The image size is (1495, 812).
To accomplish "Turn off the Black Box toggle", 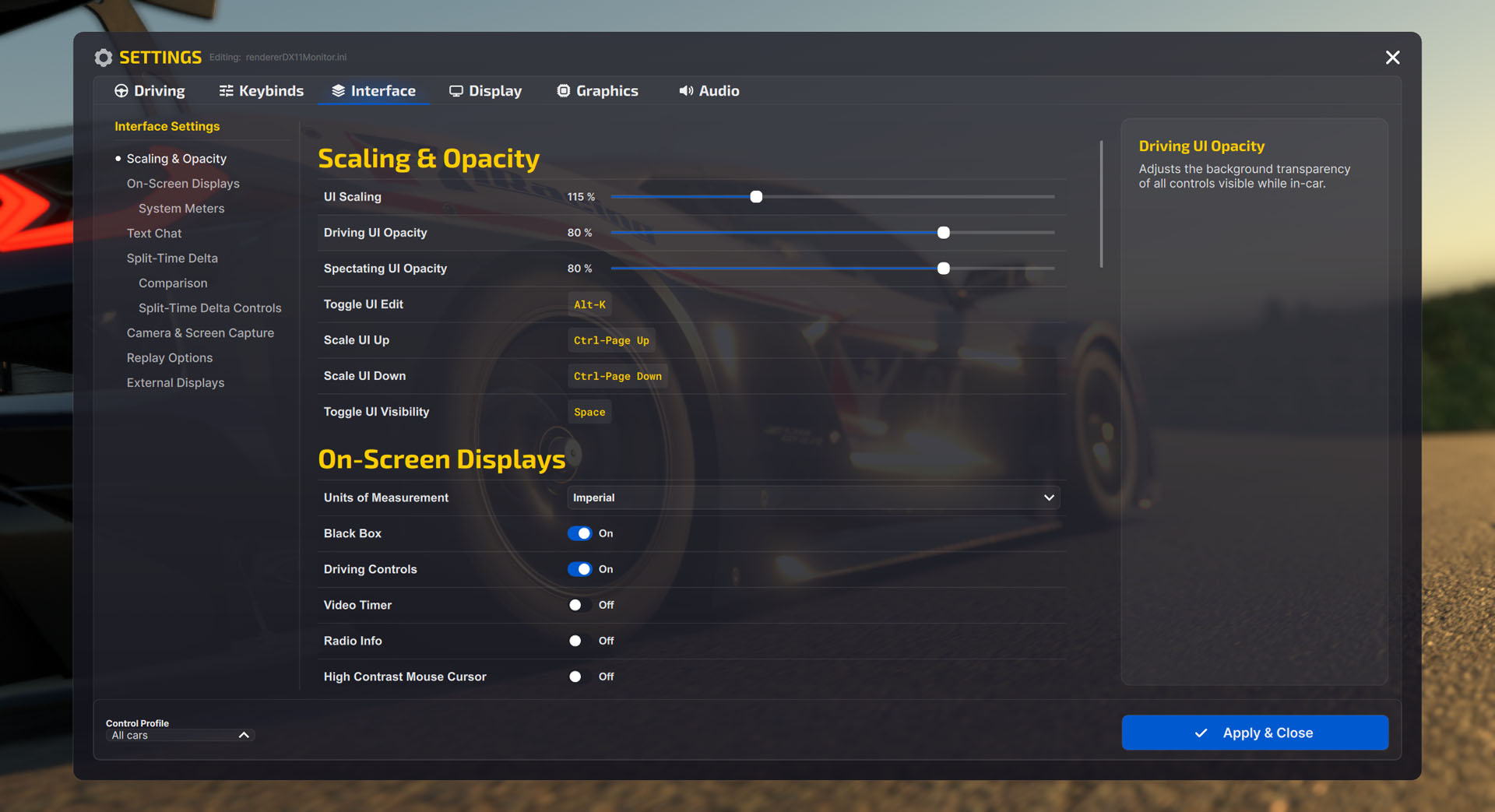I will pos(579,533).
